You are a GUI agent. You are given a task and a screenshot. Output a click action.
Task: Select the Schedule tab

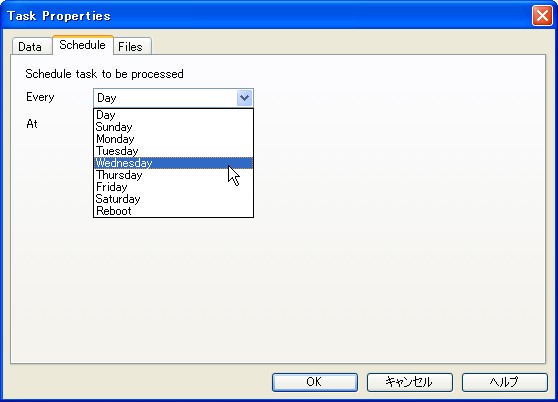click(x=83, y=45)
